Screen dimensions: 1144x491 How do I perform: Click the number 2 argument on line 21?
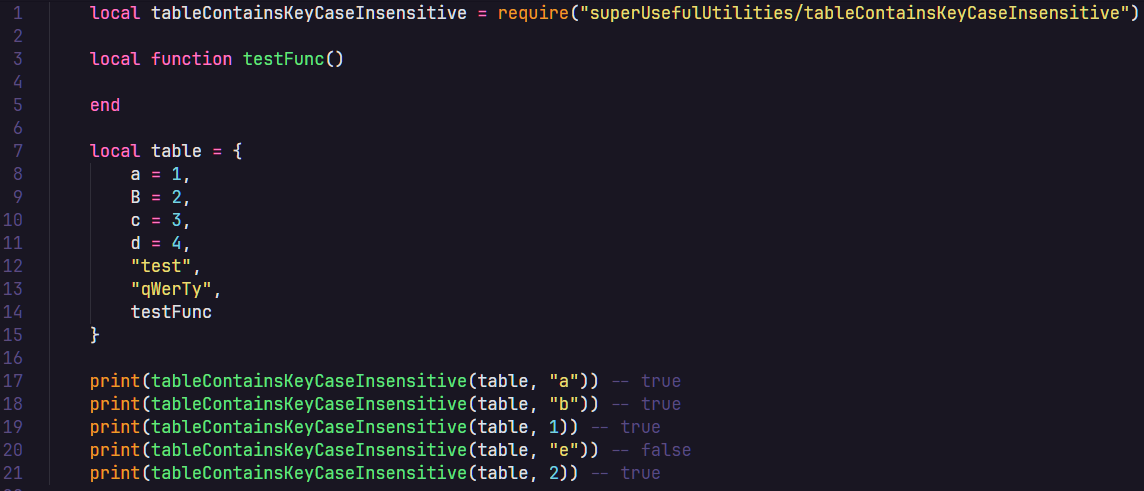554,473
